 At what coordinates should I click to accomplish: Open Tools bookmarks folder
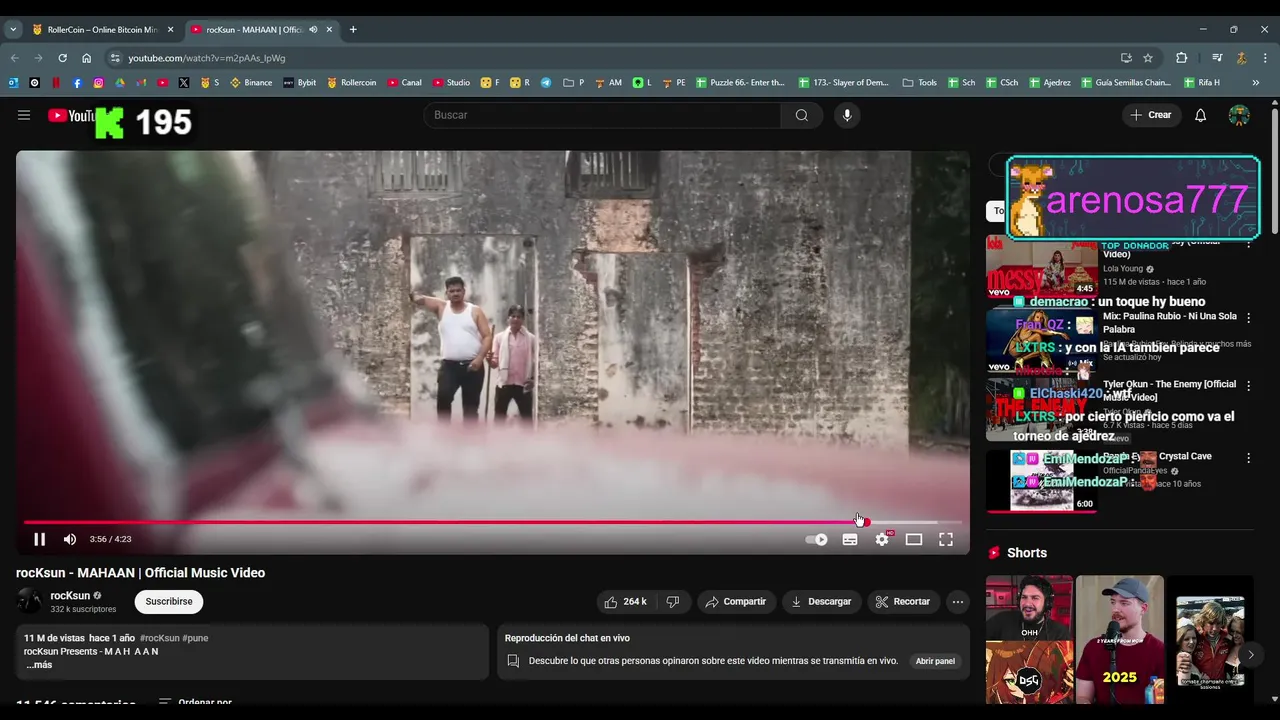(x=920, y=83)
